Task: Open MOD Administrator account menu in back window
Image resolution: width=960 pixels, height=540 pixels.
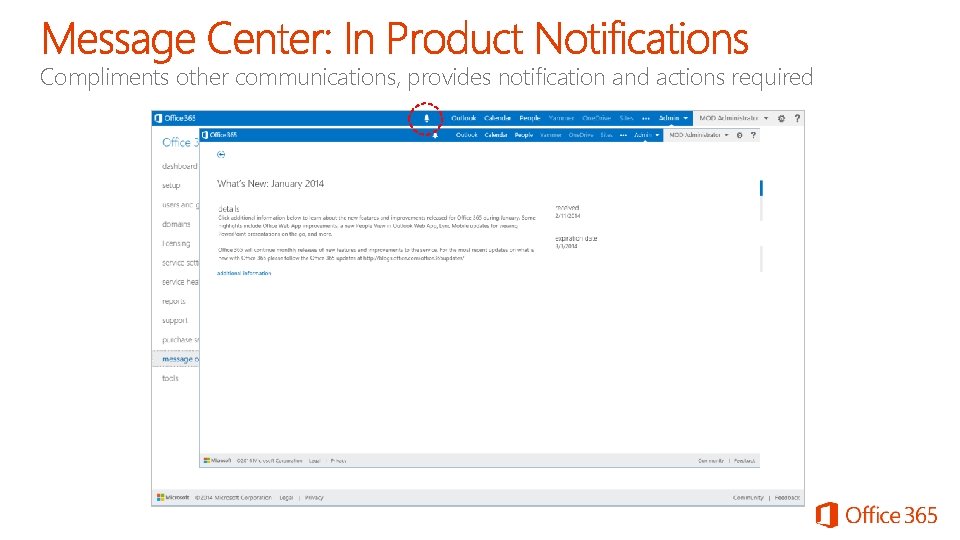Action: (733, 118)
